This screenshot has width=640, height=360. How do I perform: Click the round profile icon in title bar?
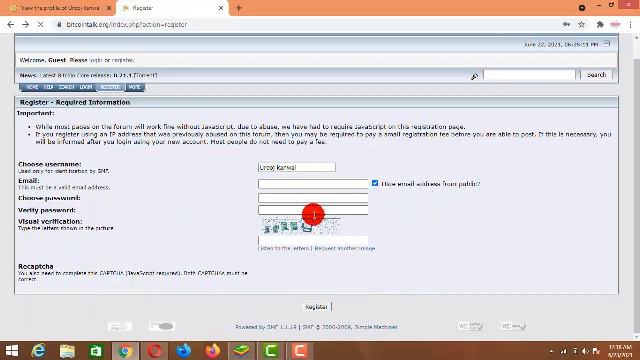582,8
